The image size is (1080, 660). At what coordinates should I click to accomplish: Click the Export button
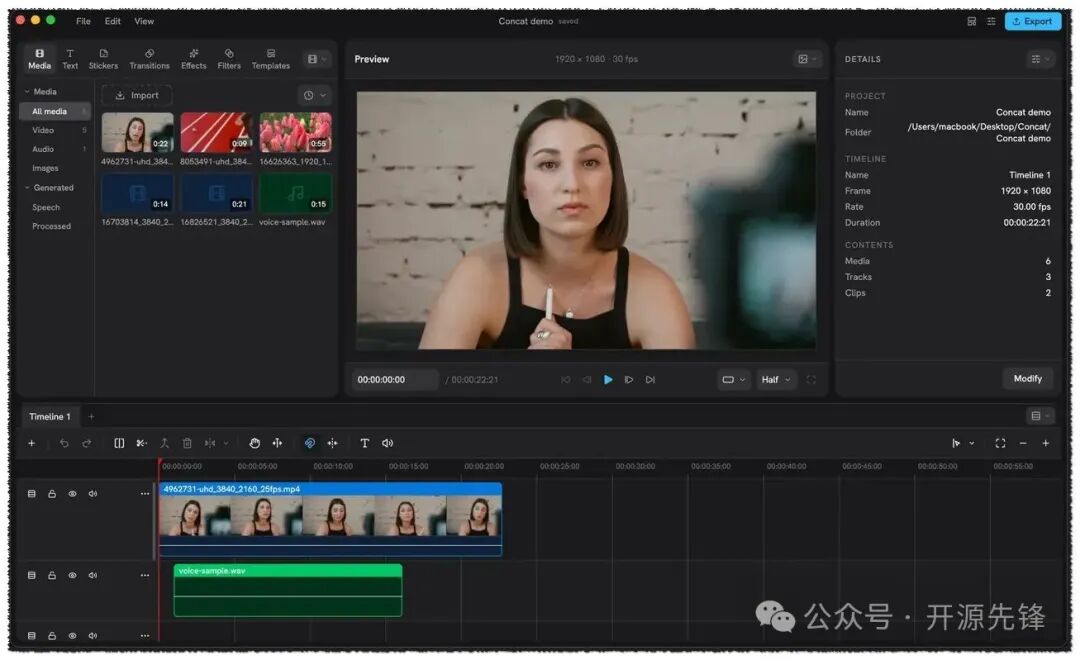(x=1032, y=21)
